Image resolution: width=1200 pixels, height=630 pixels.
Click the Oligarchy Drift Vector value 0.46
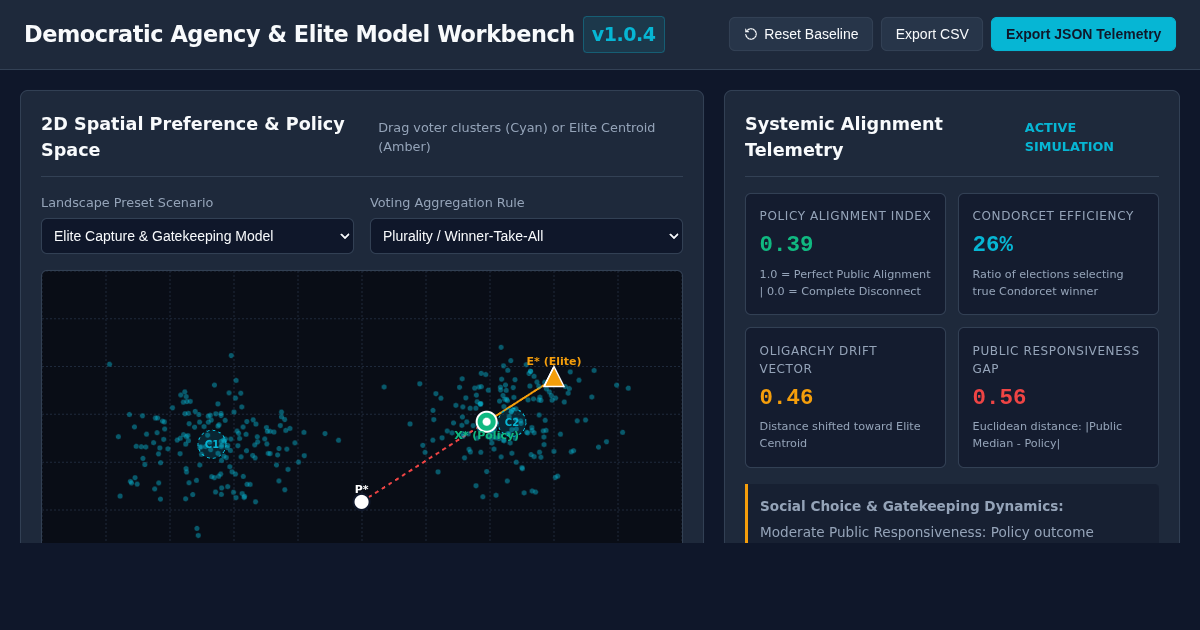tap(787, 398)
